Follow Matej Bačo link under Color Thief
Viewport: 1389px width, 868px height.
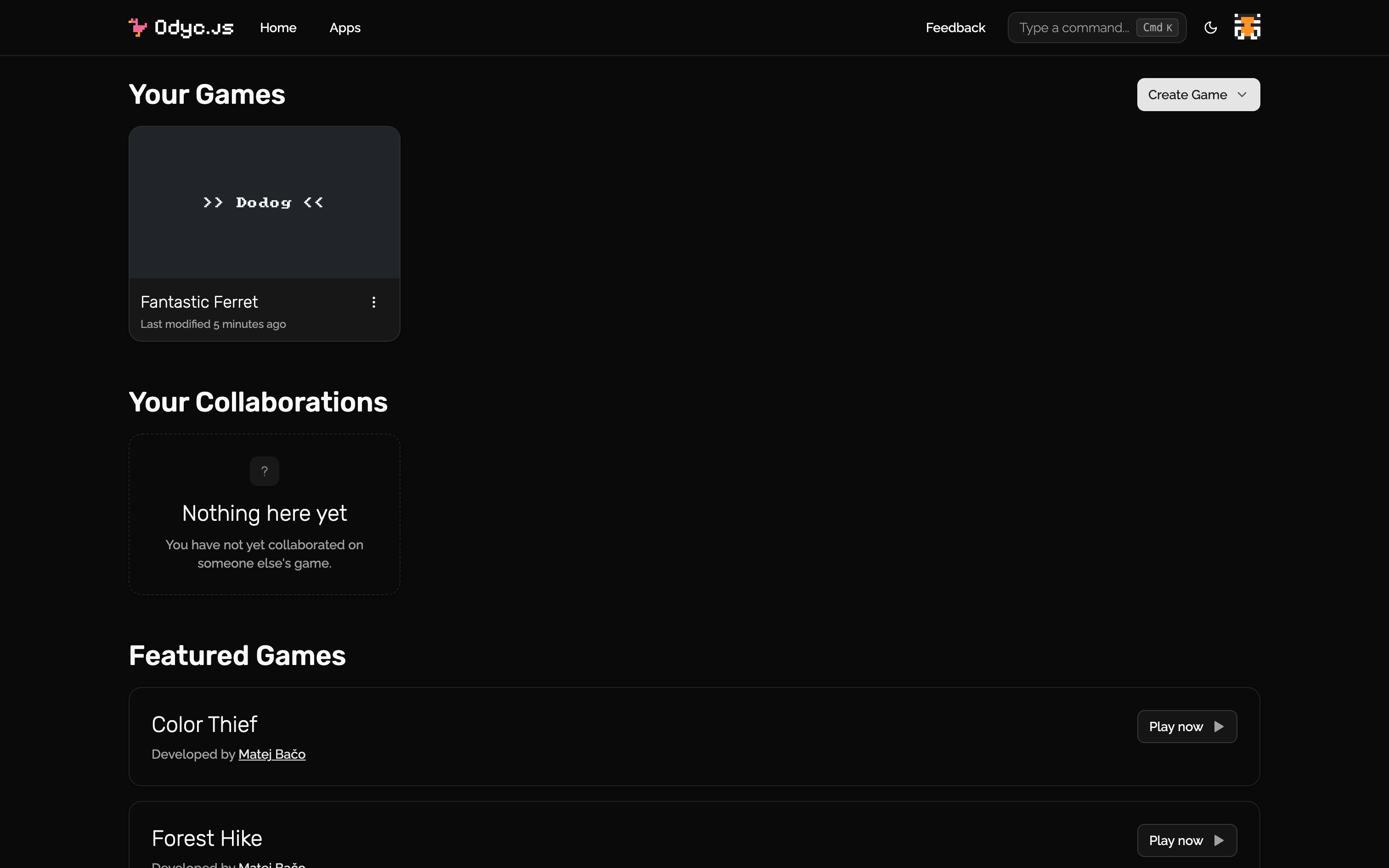pos(272,754)
